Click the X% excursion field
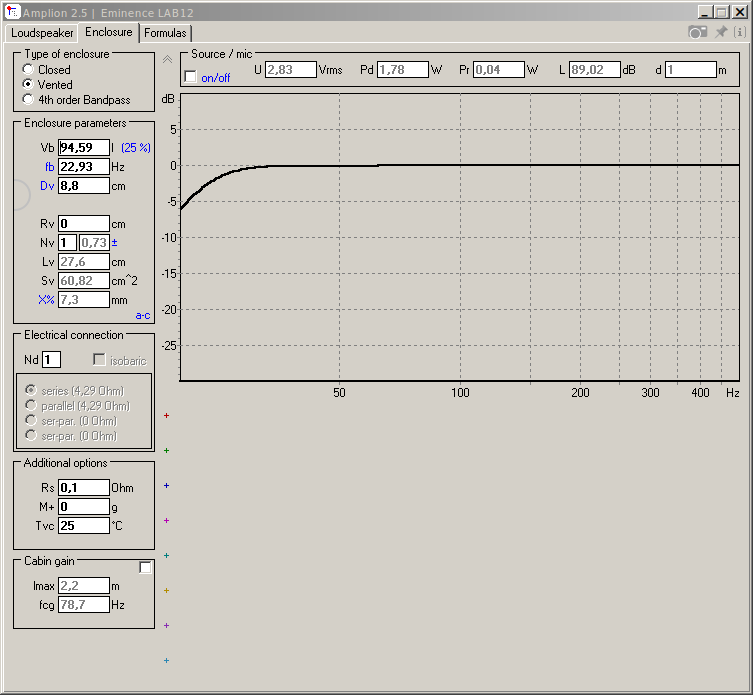Viewport: 753px width, 695px height. tap(84, 300)
